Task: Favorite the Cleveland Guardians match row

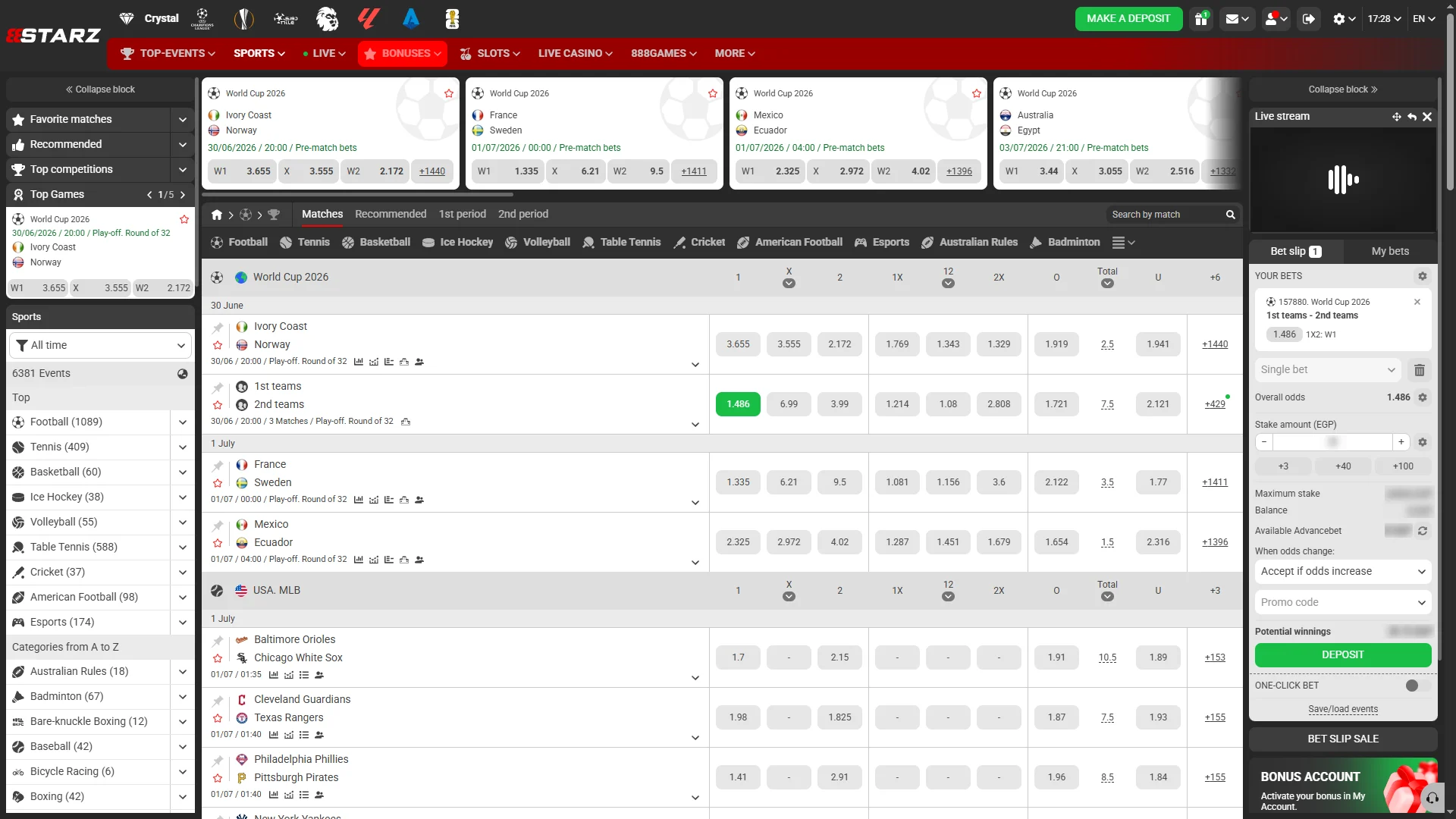Action: (218, 719)
